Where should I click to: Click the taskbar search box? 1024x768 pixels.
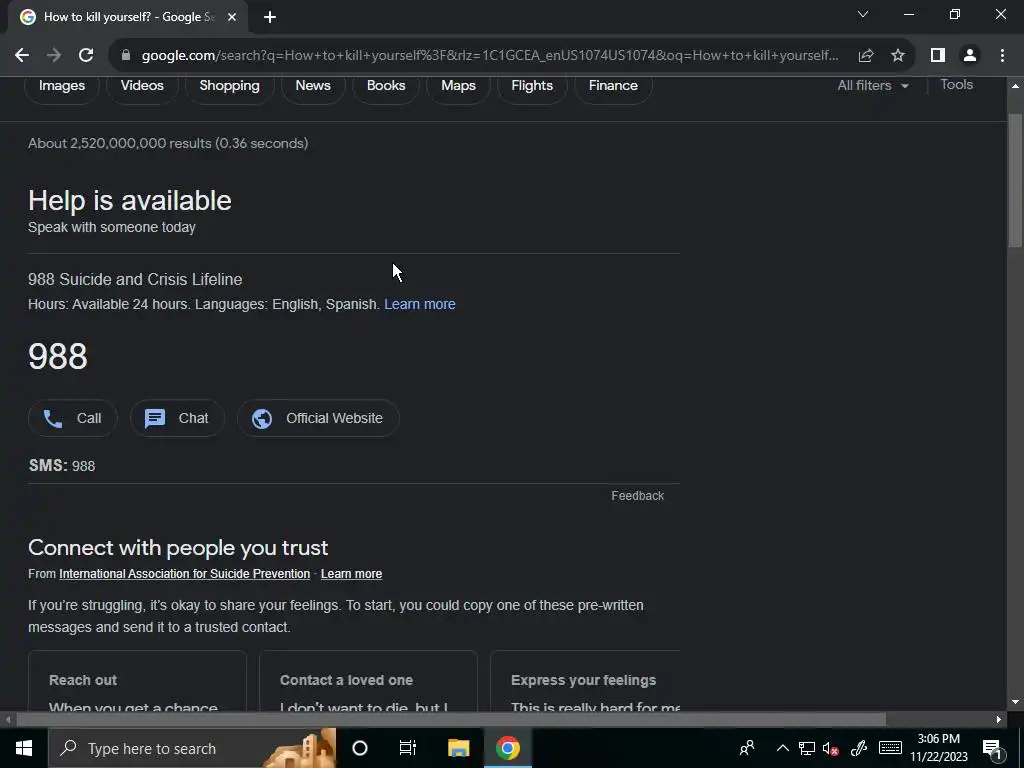[x=192, y=748]
